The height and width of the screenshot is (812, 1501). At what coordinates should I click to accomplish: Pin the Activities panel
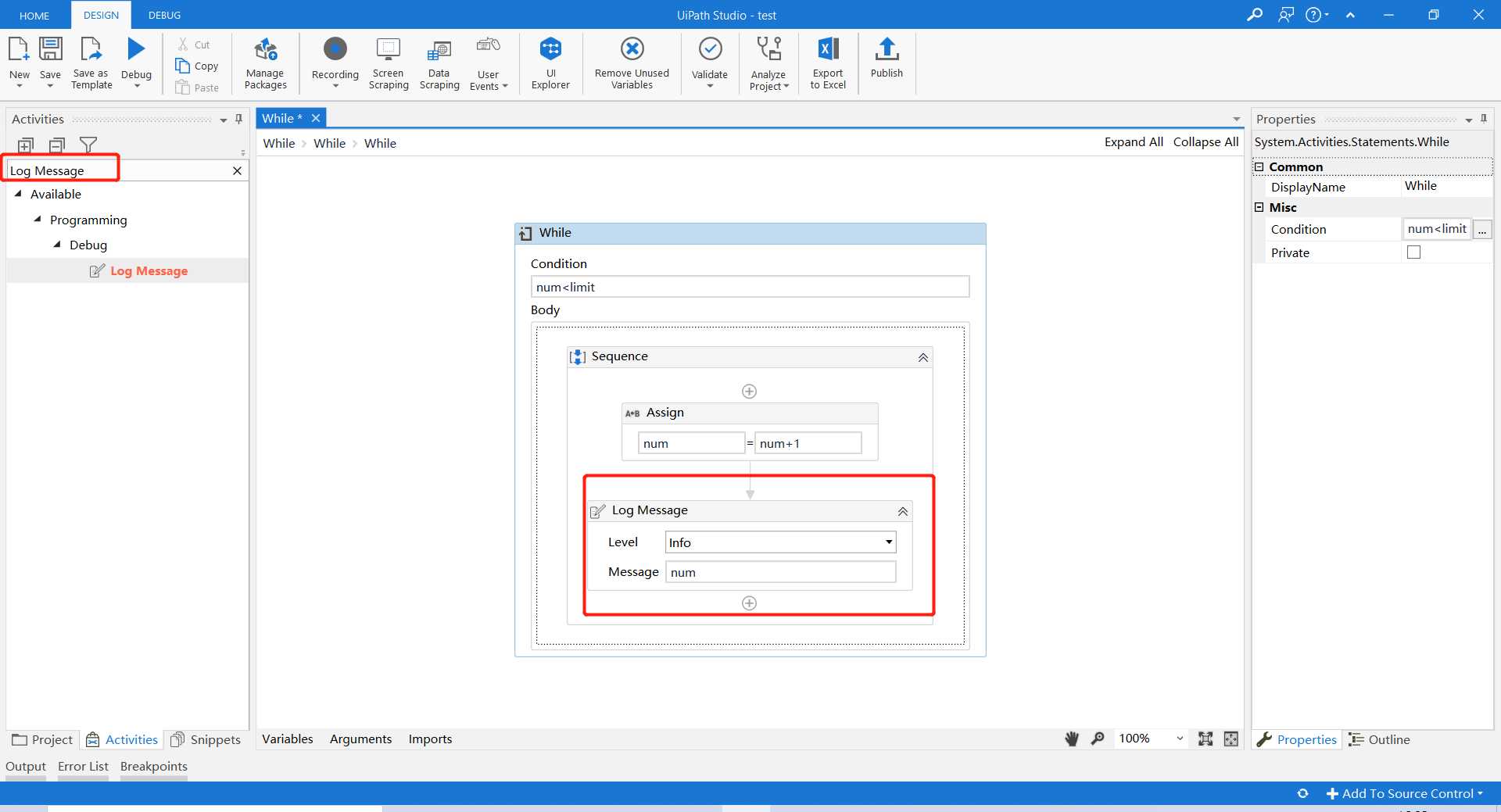click(238, 119)
